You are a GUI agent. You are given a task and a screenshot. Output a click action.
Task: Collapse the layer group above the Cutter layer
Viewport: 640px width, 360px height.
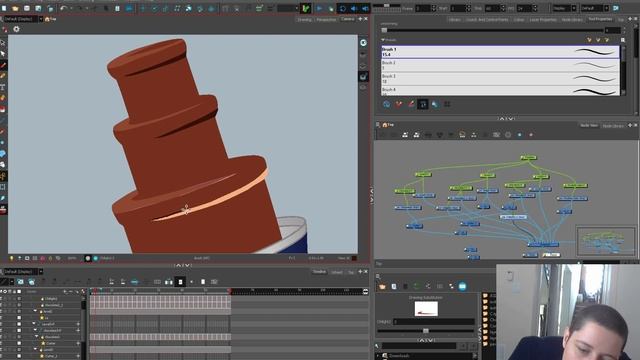click(37, 337)
